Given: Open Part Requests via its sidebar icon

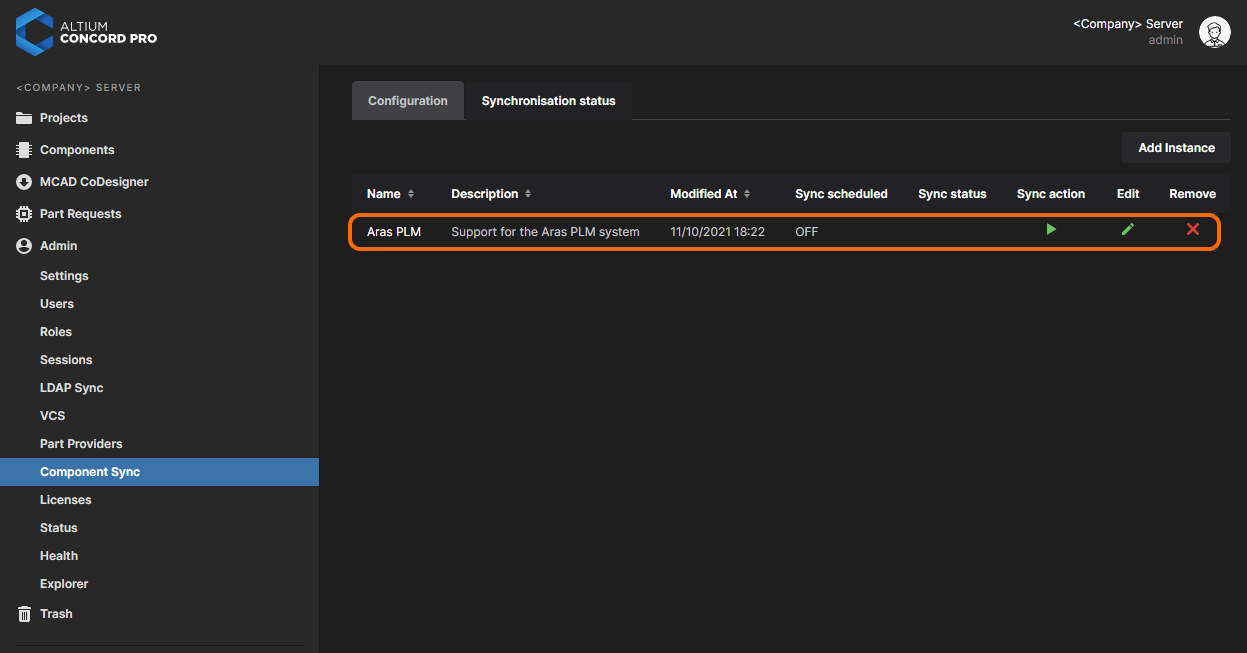Looking at the screenshot, I should click(24, 214).
